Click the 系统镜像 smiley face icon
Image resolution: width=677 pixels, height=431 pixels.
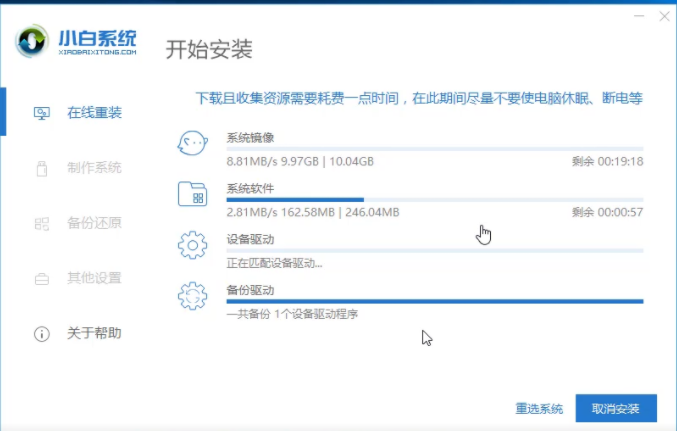coord(192,144)
